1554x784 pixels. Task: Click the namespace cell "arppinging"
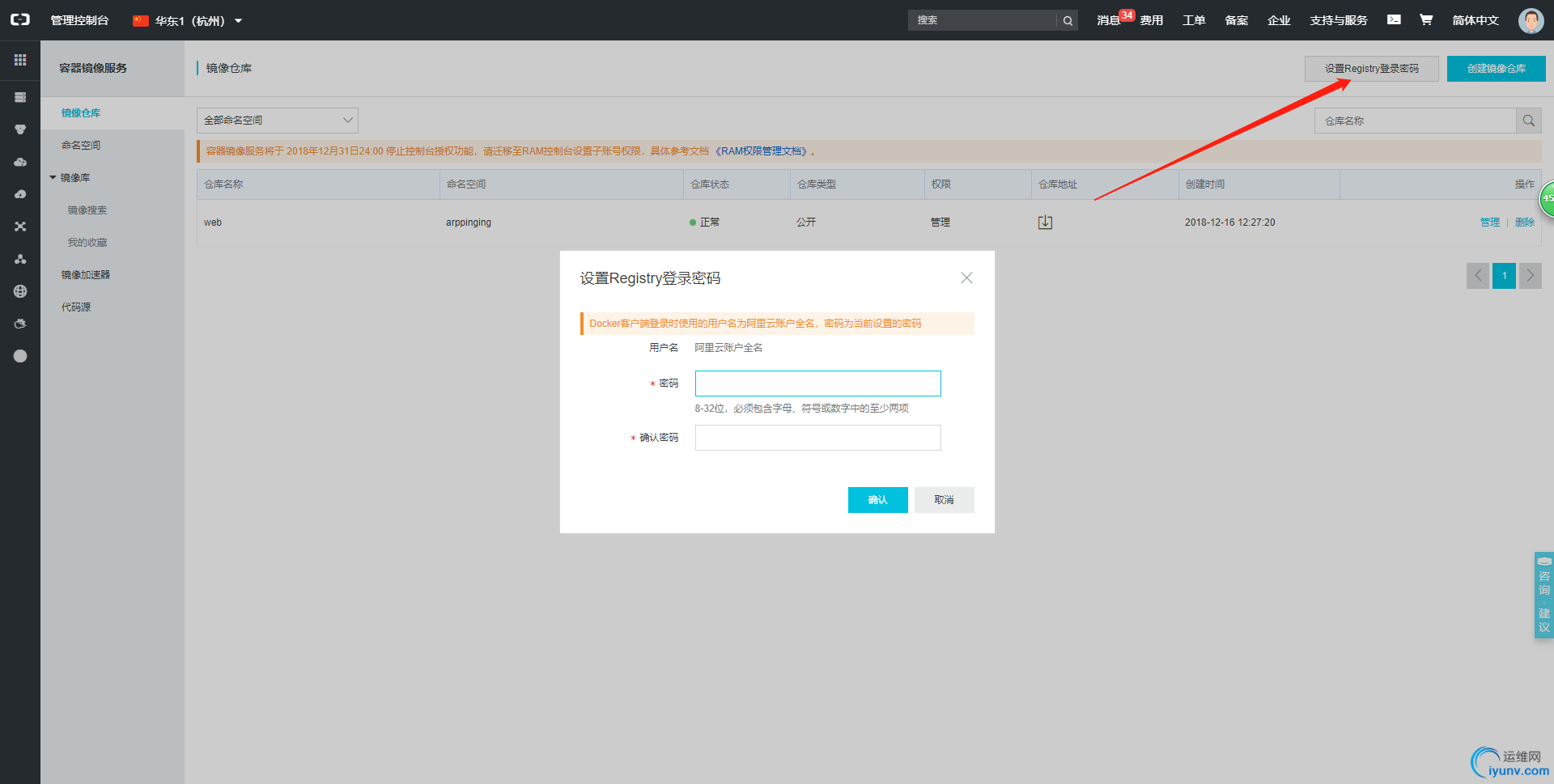[x=469, y=222]
